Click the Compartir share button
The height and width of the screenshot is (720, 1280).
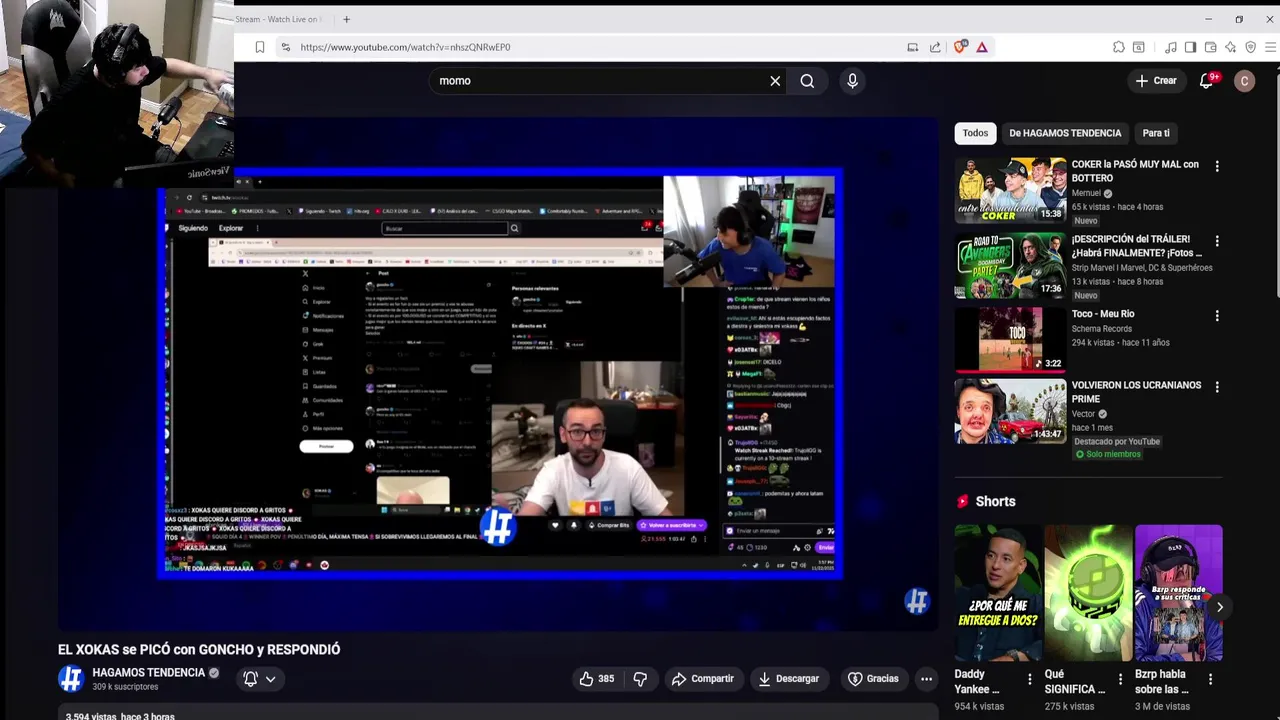point(703,679)
